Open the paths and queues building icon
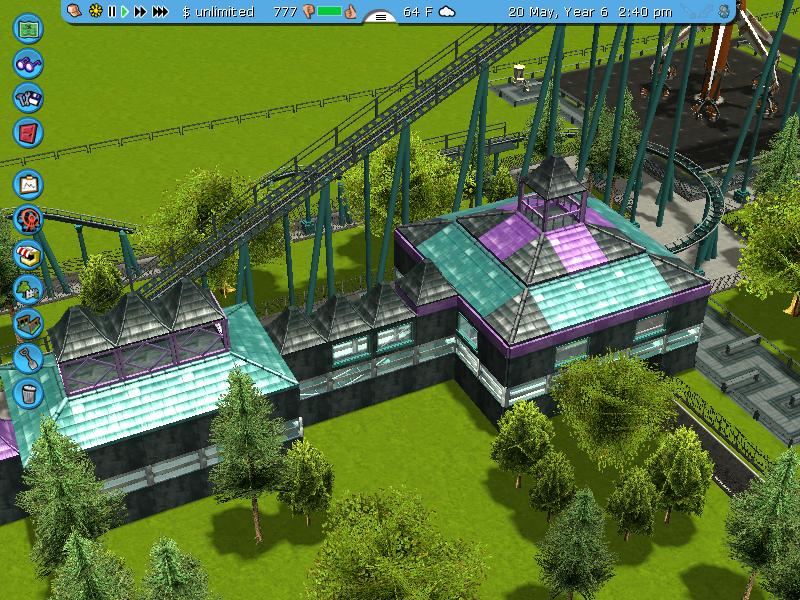This screenshot has height=600, width=800. (28, 323)
